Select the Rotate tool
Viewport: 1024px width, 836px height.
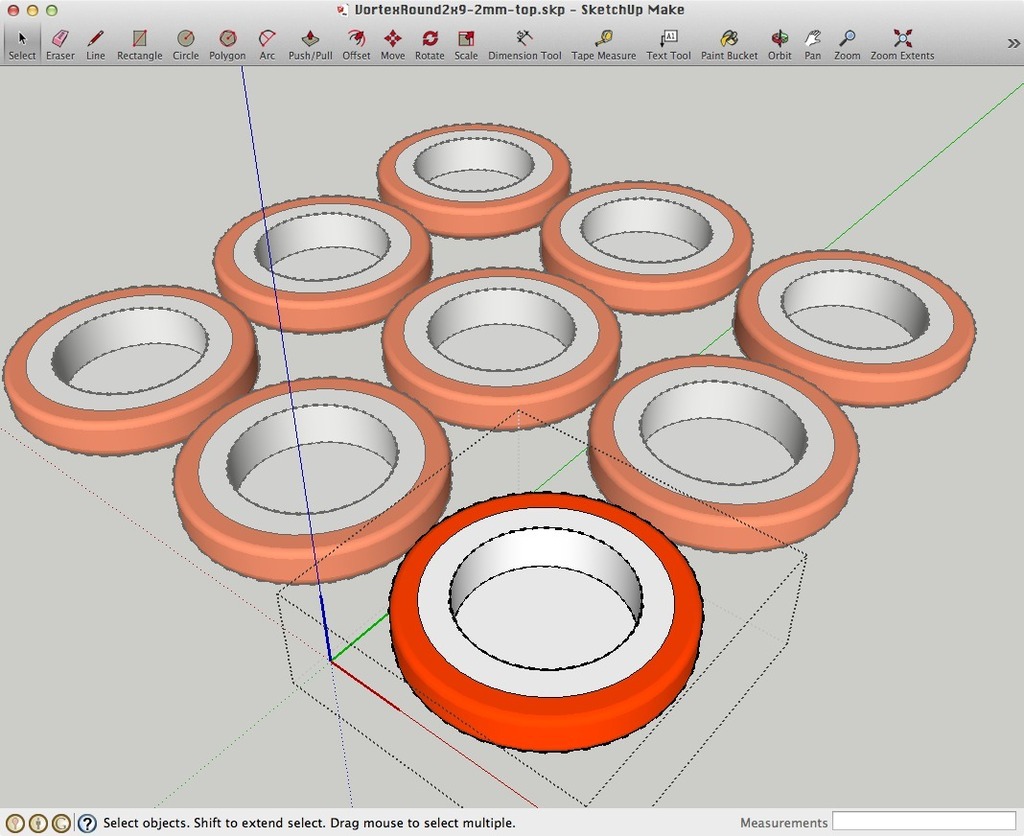429,44
